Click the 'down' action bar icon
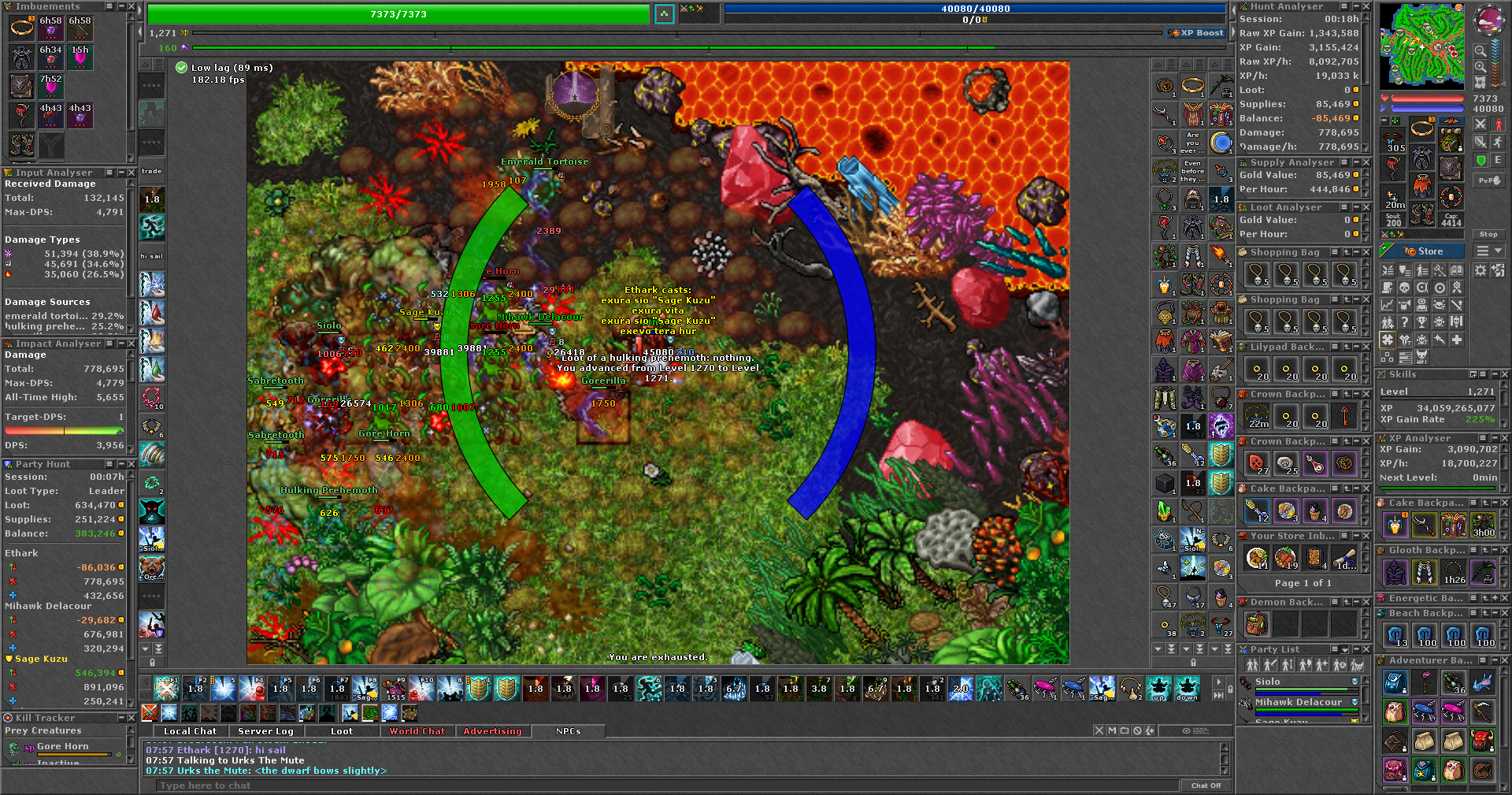The height and width of the screenshot is (795, 1512). [x=1188, y=689]
